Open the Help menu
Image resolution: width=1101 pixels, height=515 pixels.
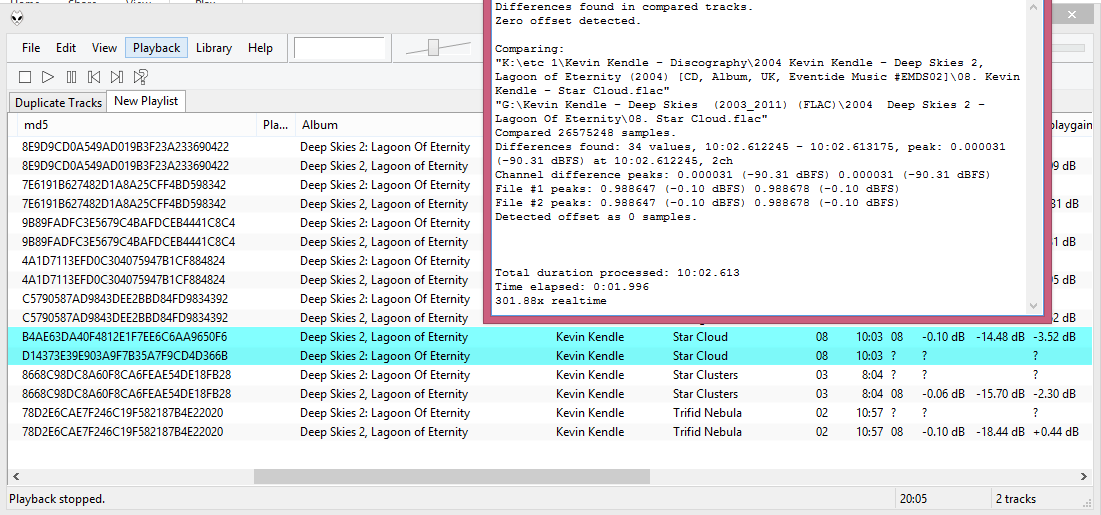click(260, 48)
